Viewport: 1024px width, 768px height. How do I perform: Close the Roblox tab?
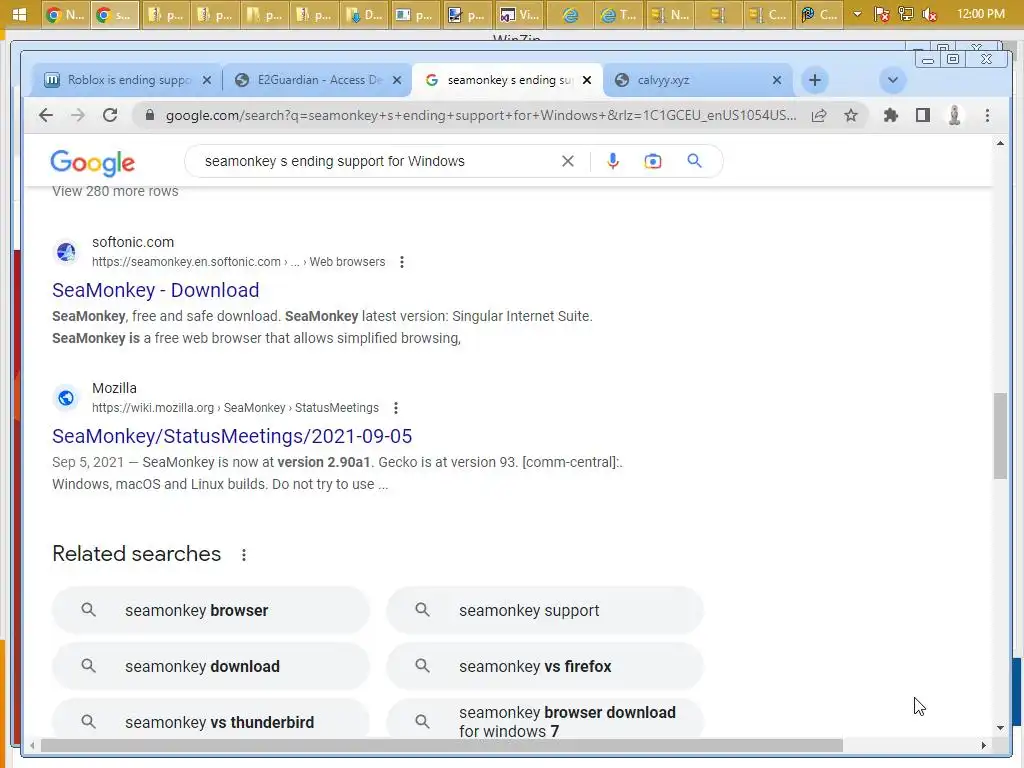pyautogui.click(x=206, y=80)
